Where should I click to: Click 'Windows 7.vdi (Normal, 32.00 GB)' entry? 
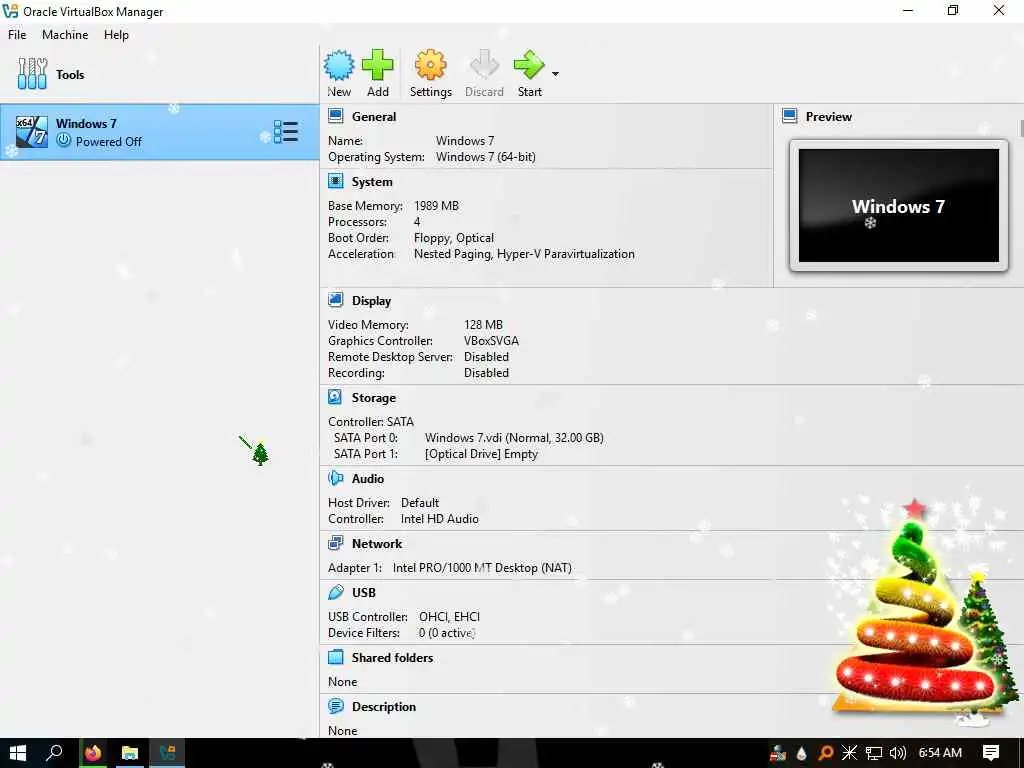pos(514,438)
